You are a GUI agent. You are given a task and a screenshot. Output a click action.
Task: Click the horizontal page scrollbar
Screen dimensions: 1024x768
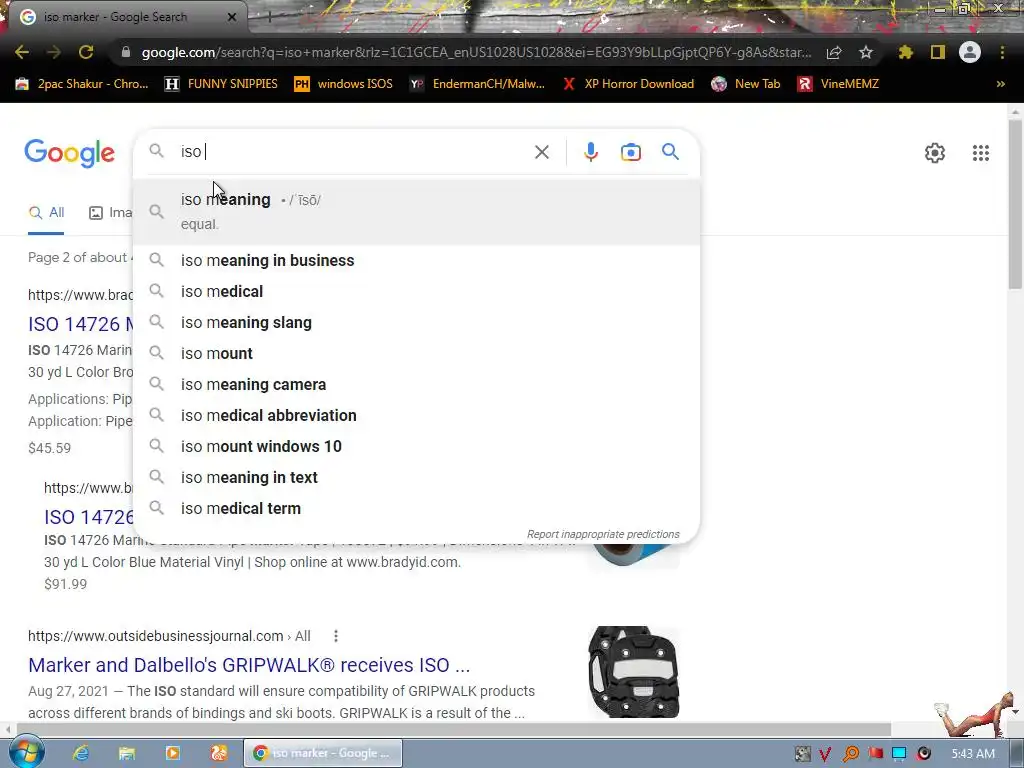pos(453,729)
